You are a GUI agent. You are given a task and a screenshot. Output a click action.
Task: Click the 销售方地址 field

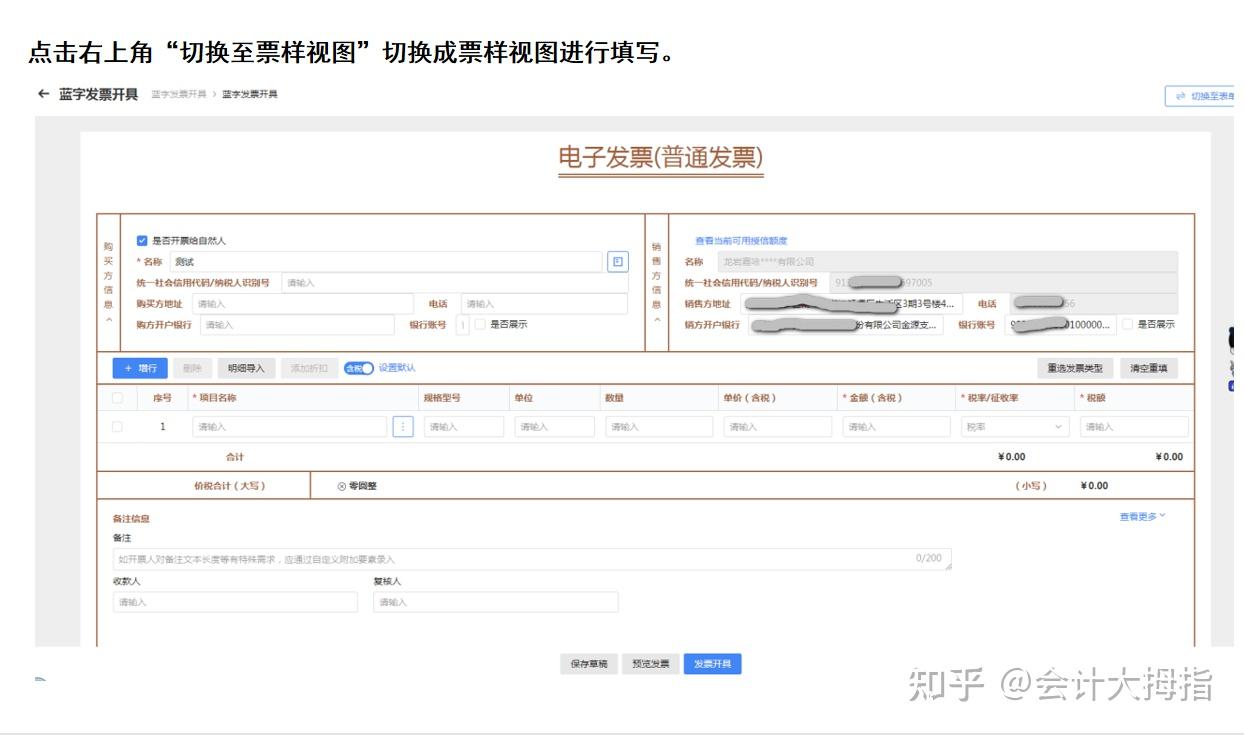[852, 304]
